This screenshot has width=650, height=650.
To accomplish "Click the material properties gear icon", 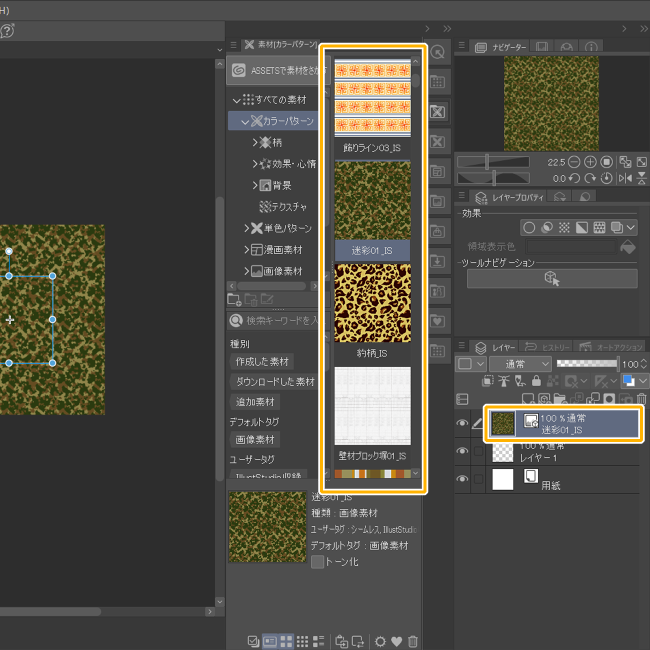I will pos(380,642).
